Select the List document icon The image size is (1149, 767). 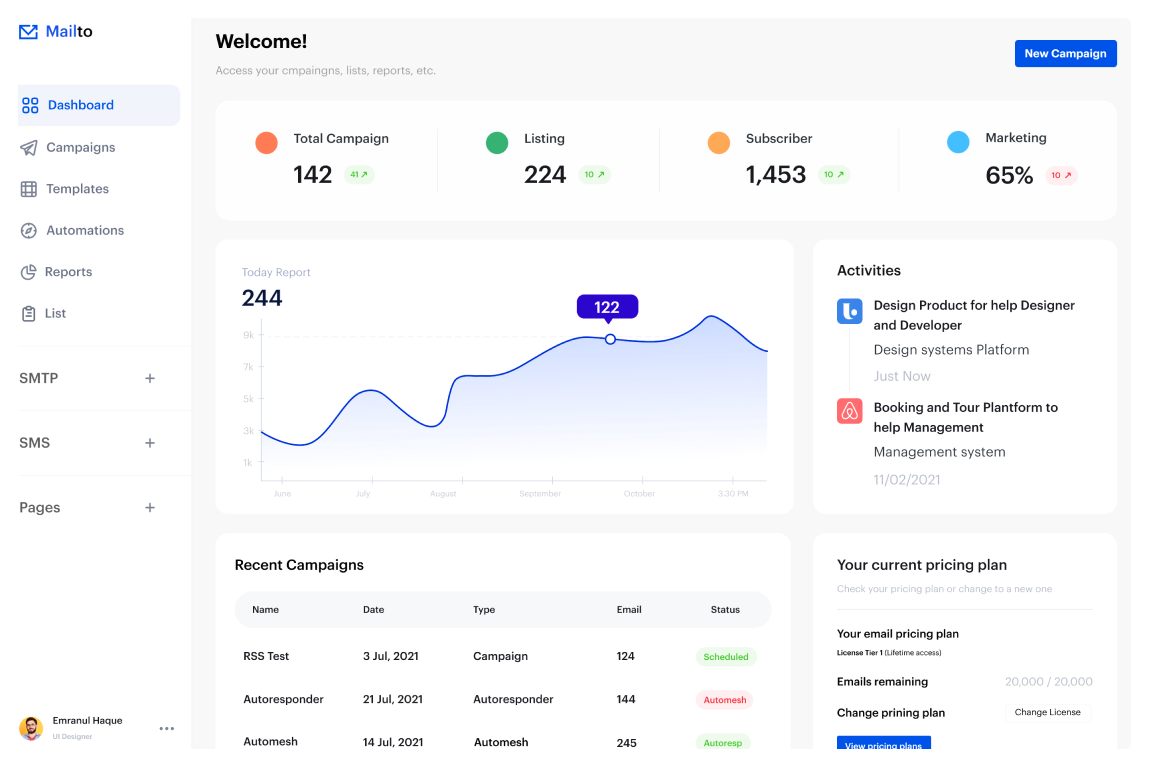[x=29, y=313]
